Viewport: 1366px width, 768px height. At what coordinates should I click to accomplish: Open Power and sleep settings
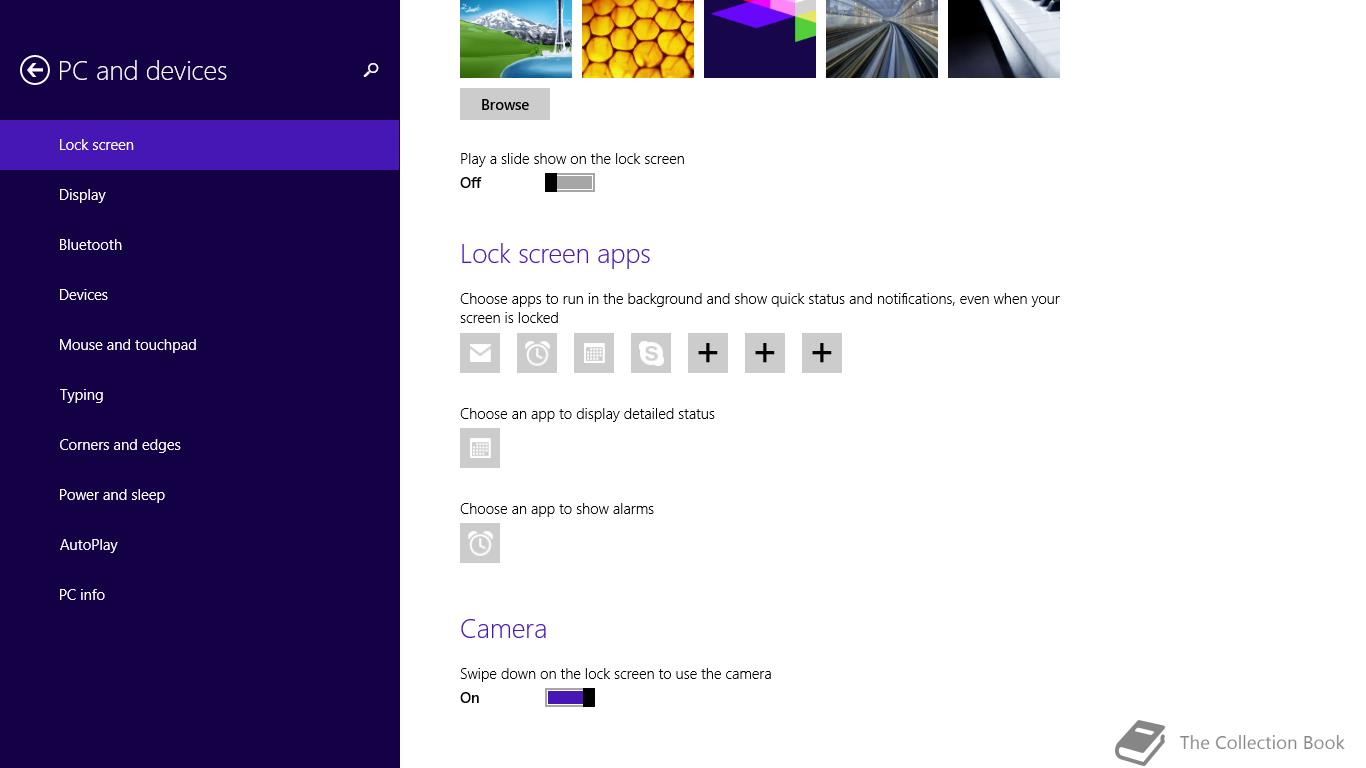[200, 495]
